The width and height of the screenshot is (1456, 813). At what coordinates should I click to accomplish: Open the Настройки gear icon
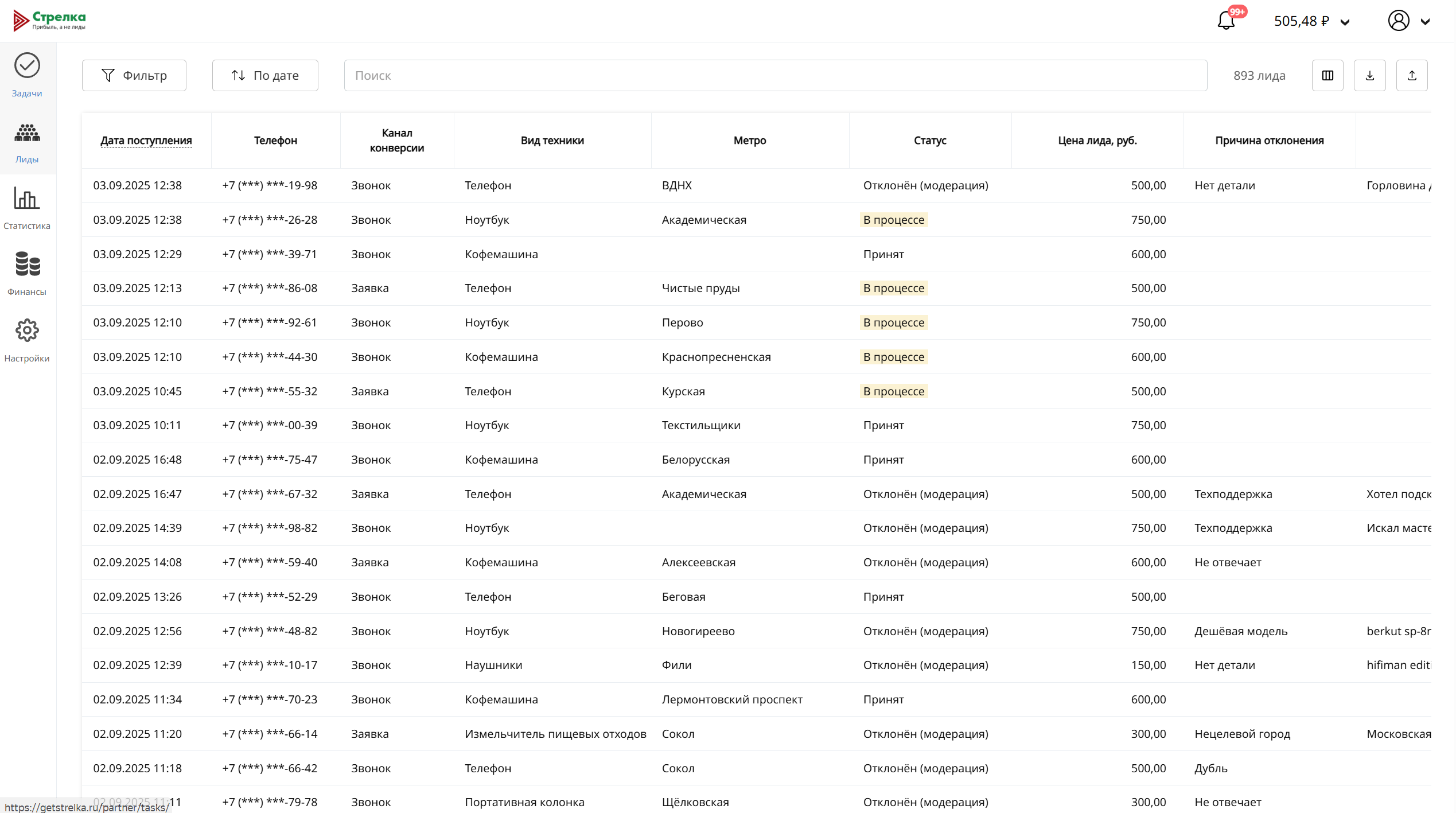coord(27,331)
